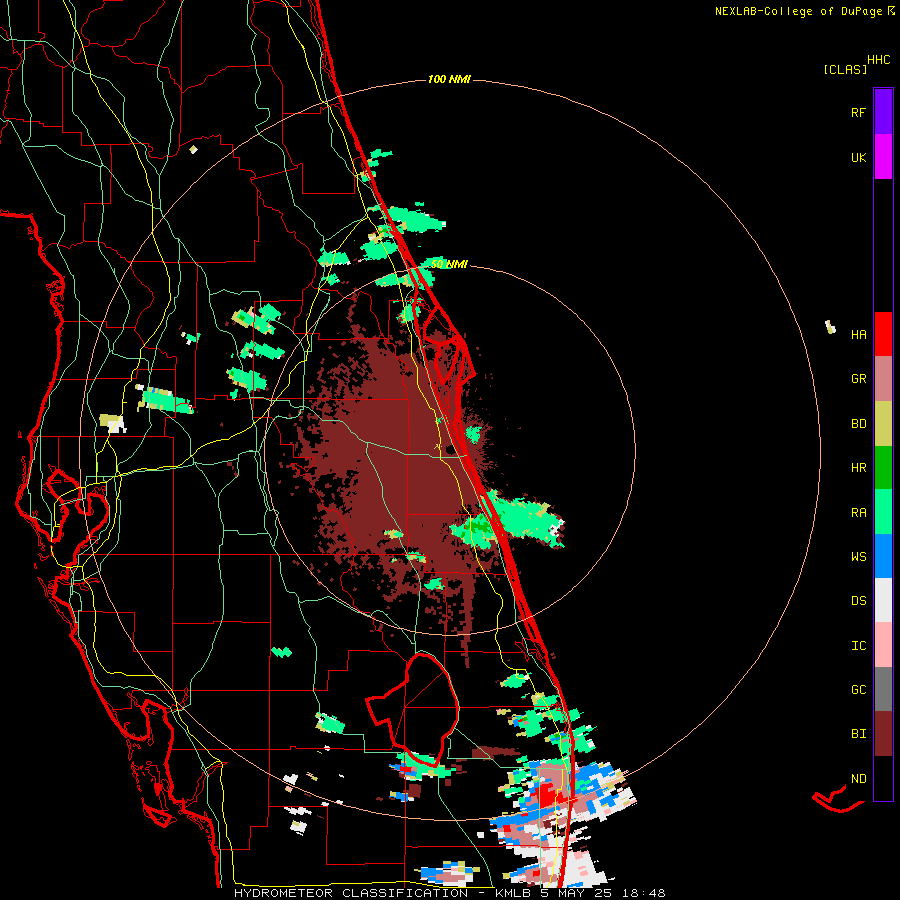Click the DS white legend swatch
The width and height of the screenshot is (900, 900).
(x=883, y=600)
